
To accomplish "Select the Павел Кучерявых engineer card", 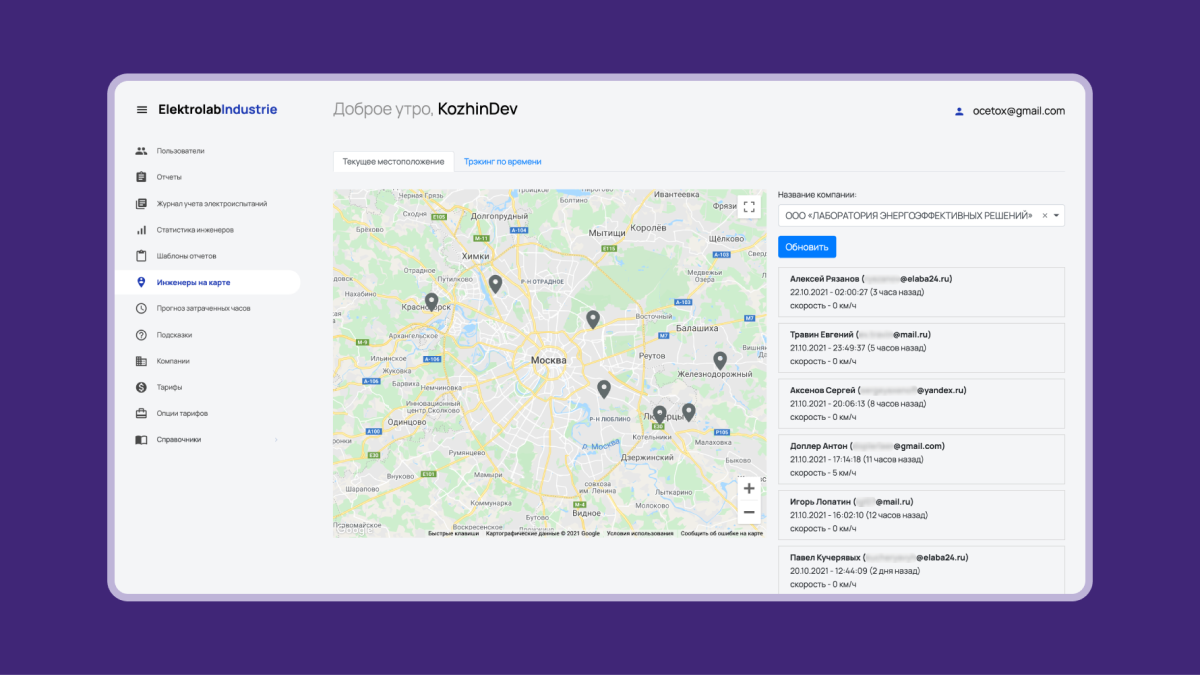I will (x=921, y=570).
